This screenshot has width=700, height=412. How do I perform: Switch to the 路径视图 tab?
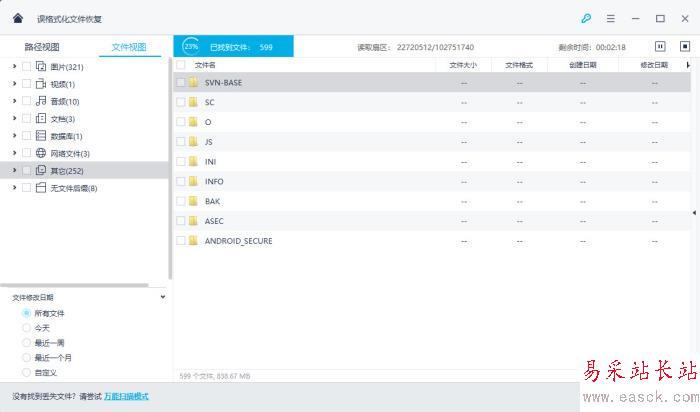pos(42,47)
